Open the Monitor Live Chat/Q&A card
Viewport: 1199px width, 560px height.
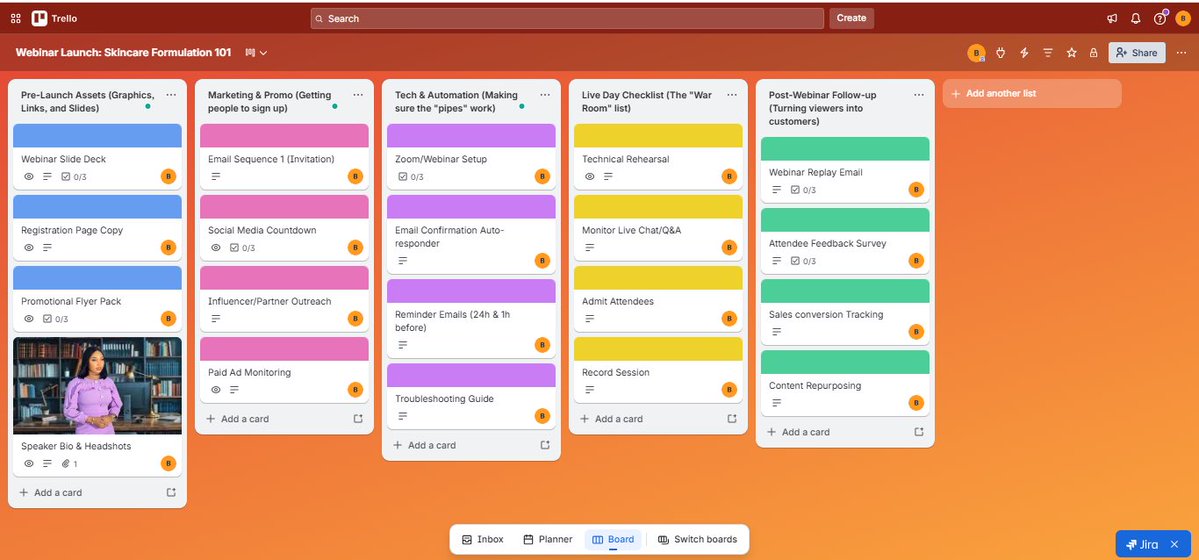coord(658,228)
